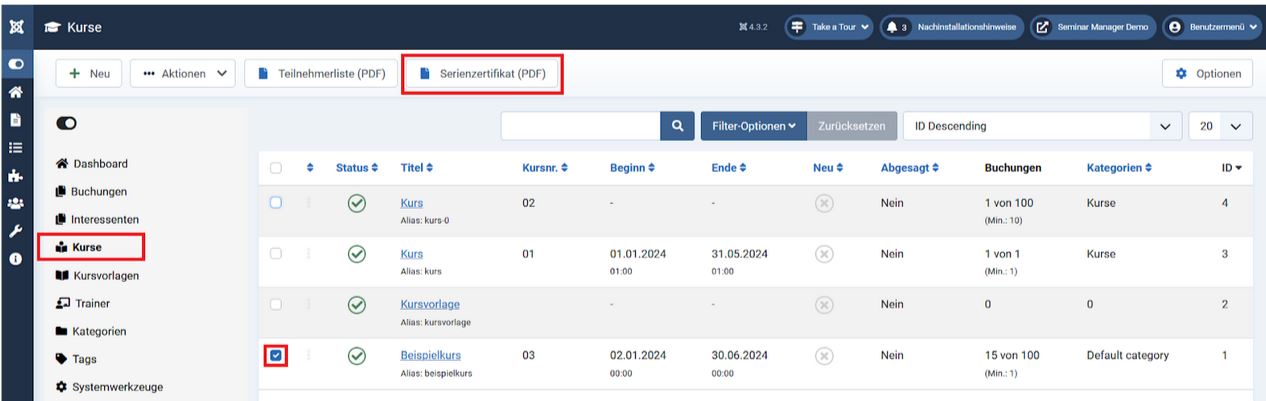Click the search magnifier icon button
The width and height of the screenshot is (1266, 401).
tap(677, 126)
